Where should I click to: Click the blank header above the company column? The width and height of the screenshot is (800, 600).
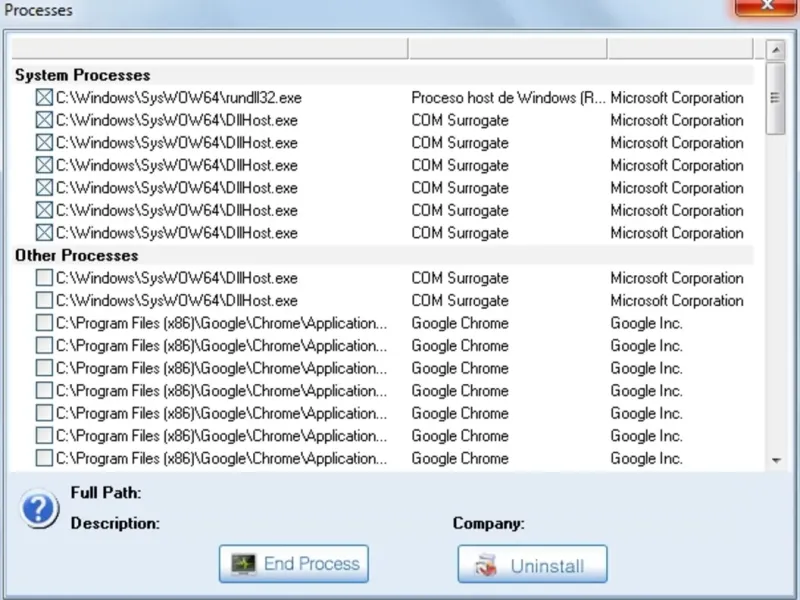pos(681,48)
